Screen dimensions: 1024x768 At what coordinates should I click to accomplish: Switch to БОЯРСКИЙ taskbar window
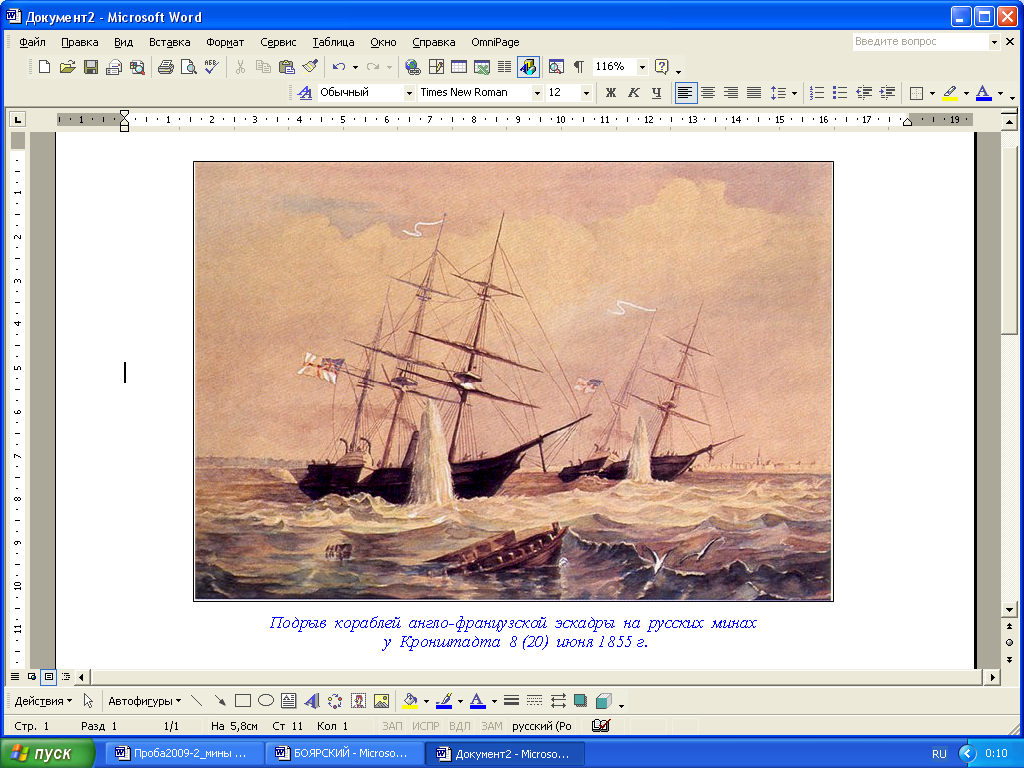tap(345, 754)
